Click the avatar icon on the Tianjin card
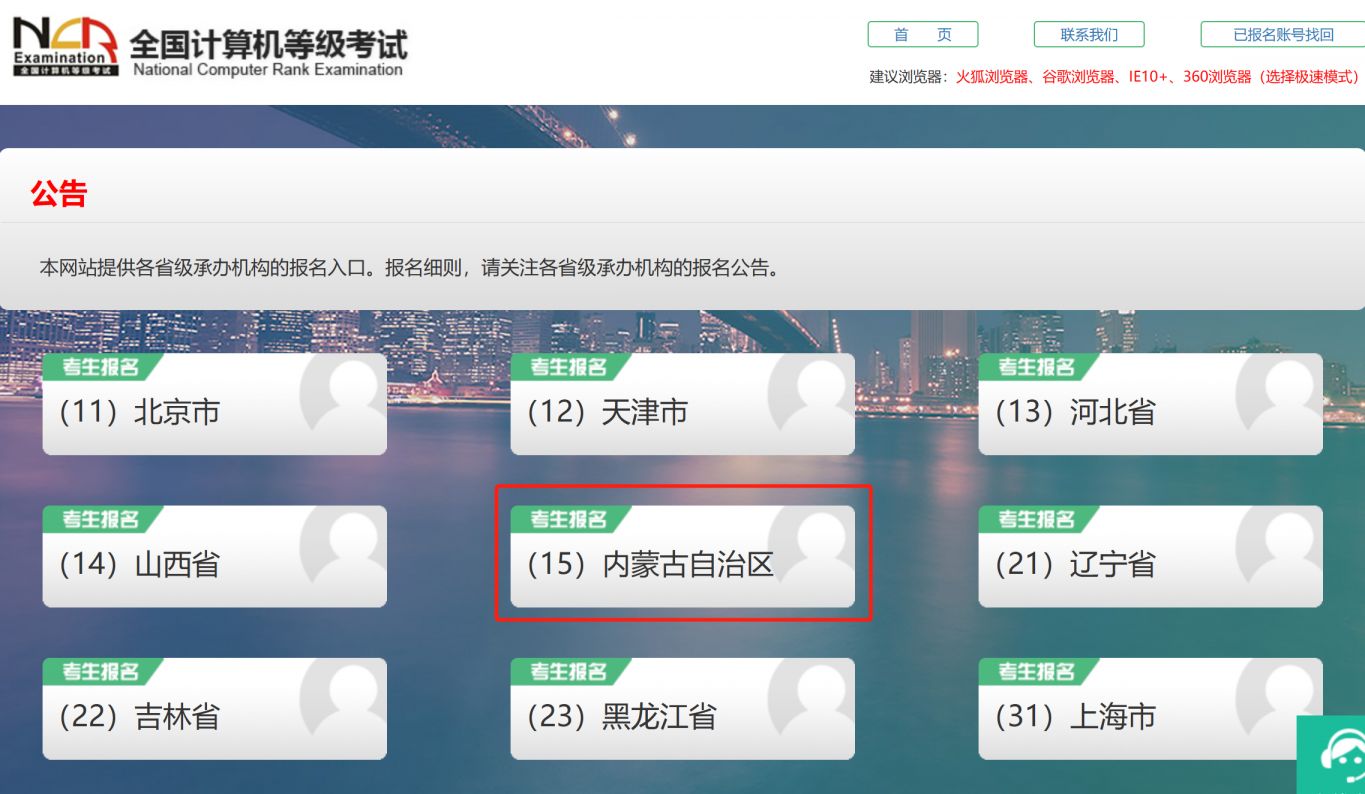Screen dimensions: 1365x794 (x=811, y=393)
